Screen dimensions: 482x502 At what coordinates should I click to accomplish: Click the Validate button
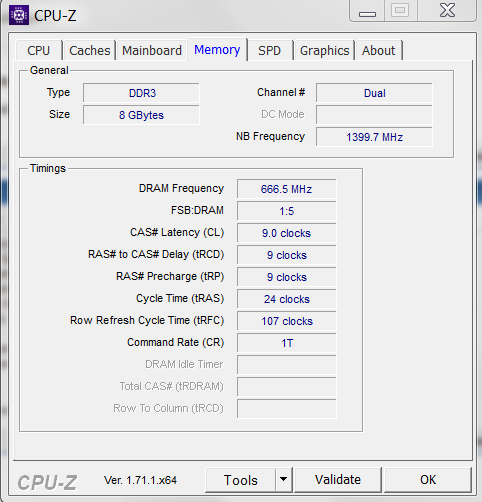pyautogui.click(x=338, y=480)
